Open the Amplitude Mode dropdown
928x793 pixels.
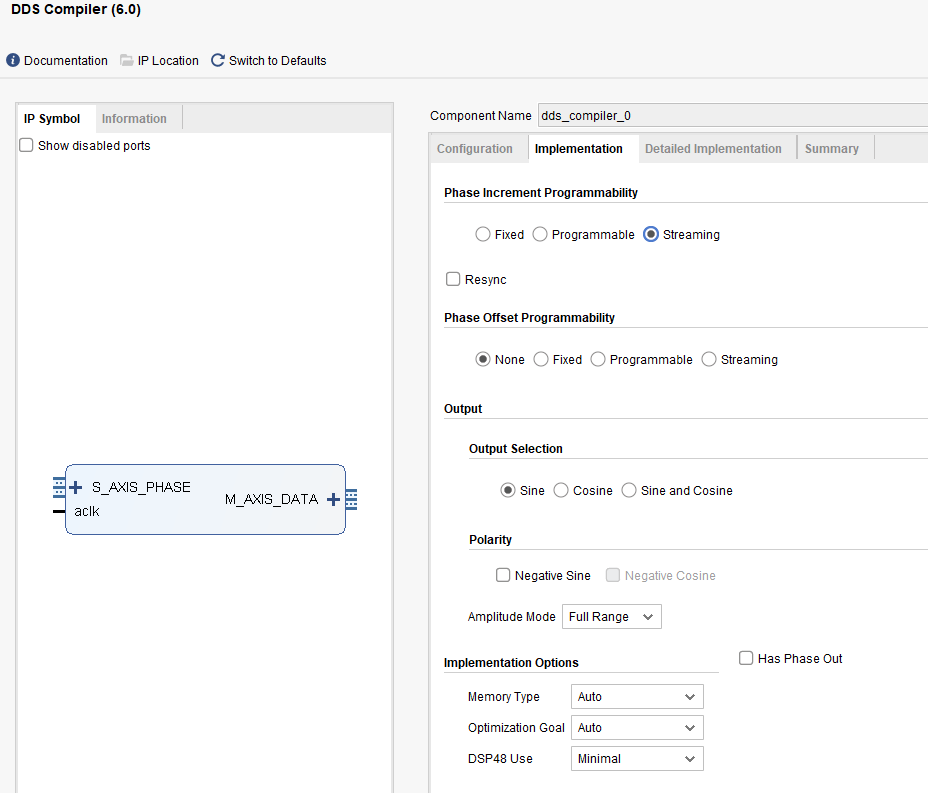(x=611, y=617)
